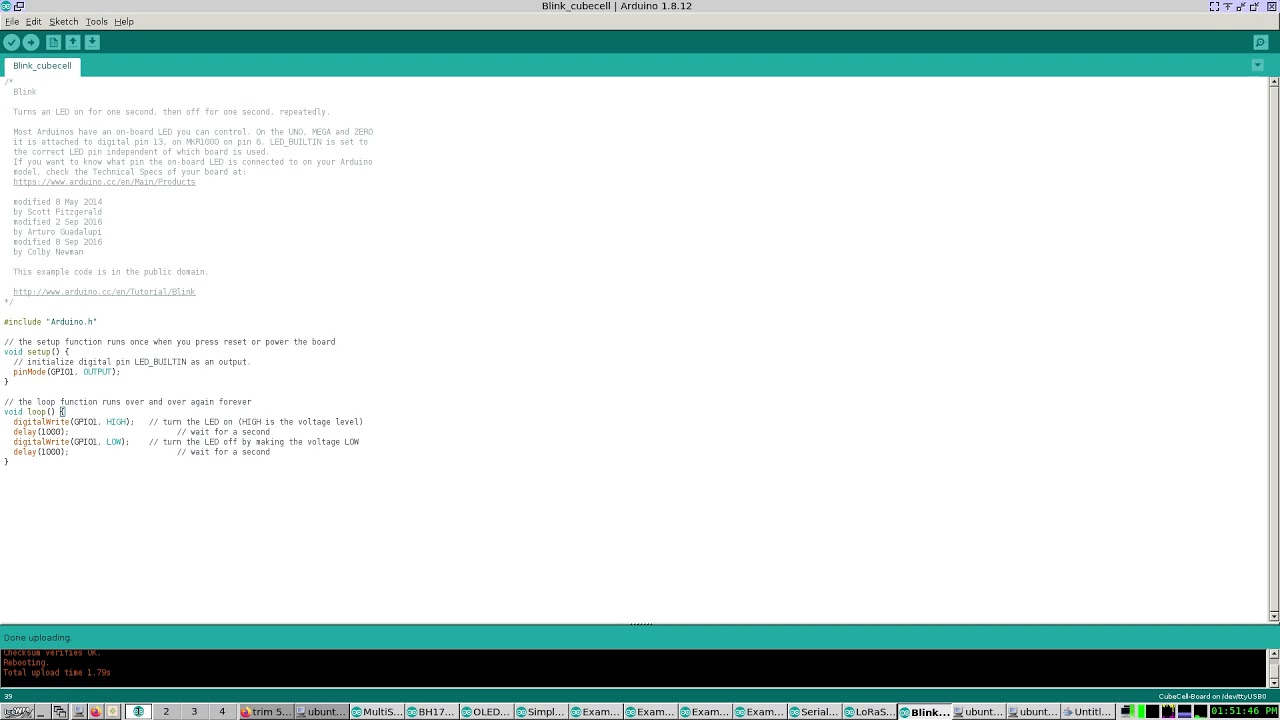Open the File menu
The width and height of the screenshot is (1280, 720).
click(12, 21)
